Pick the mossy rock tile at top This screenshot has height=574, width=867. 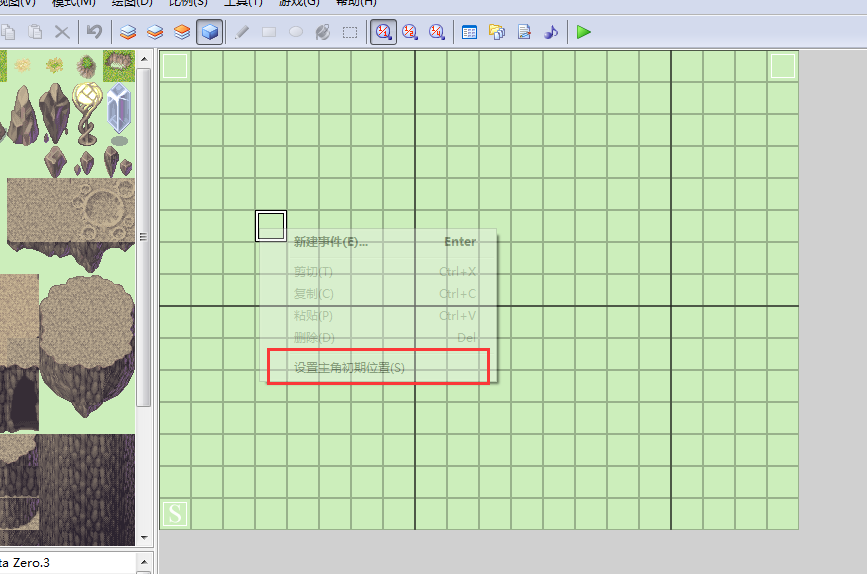click(x=119, y=66)
